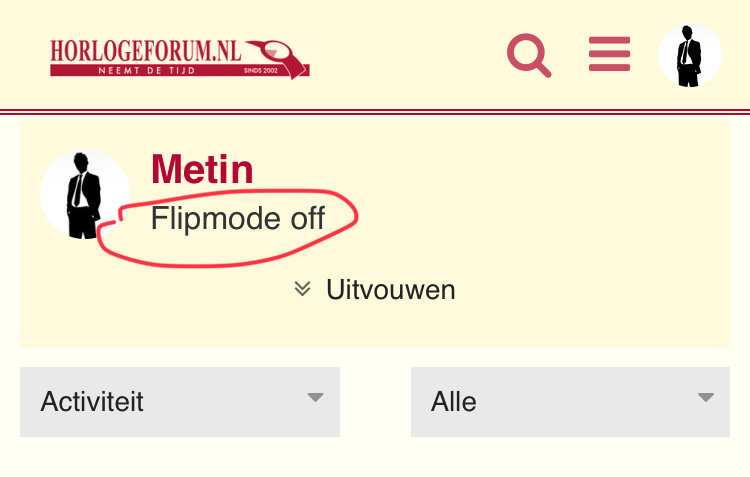
Task: Click the HORLOGEFORUM.NL logo text
Action: tap(146, 51)
